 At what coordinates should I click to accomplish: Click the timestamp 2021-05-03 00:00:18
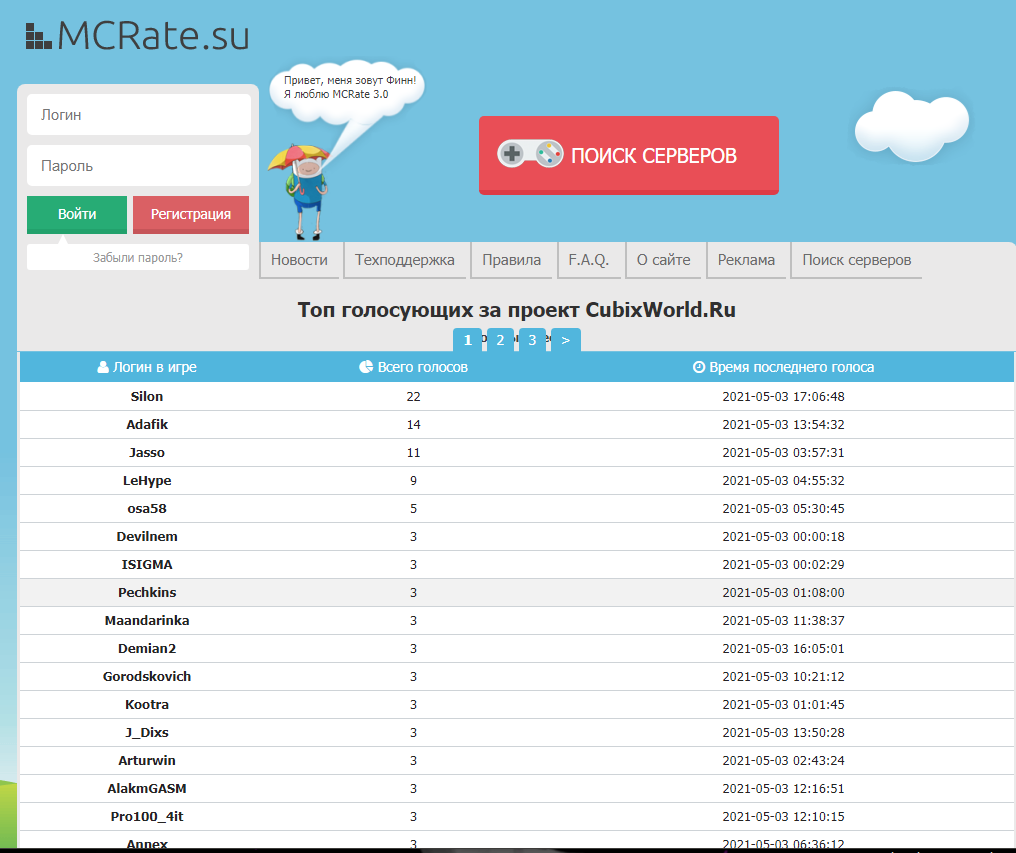(x=783, y=537)
